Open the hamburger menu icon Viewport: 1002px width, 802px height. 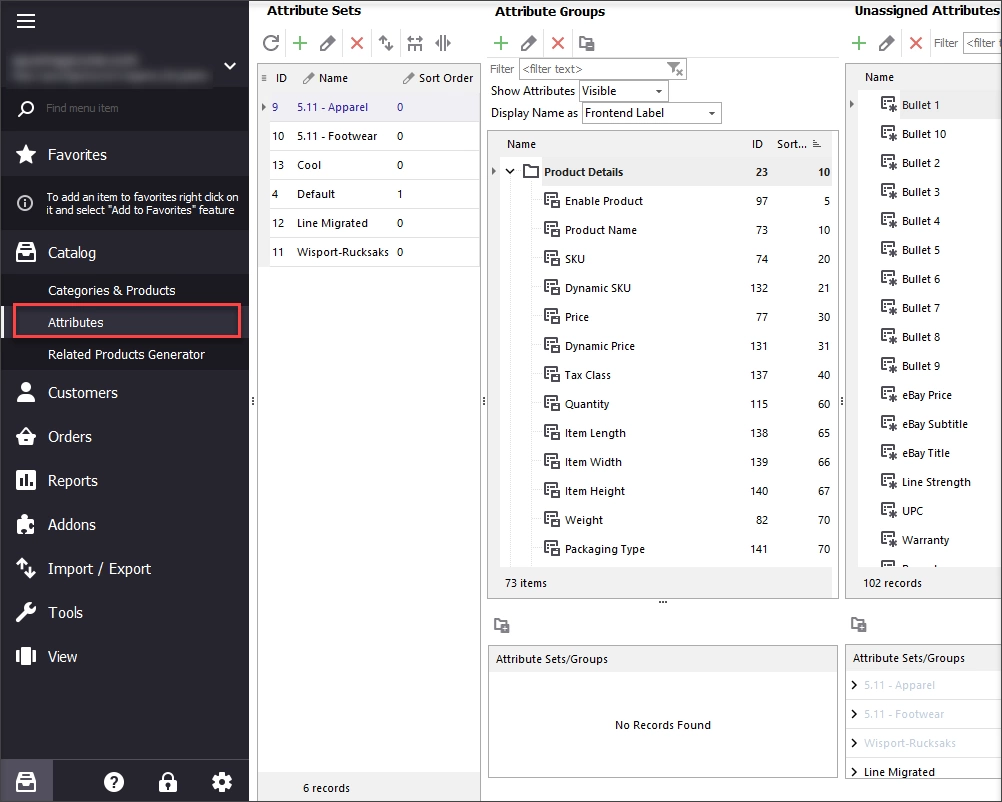[26, 21]
